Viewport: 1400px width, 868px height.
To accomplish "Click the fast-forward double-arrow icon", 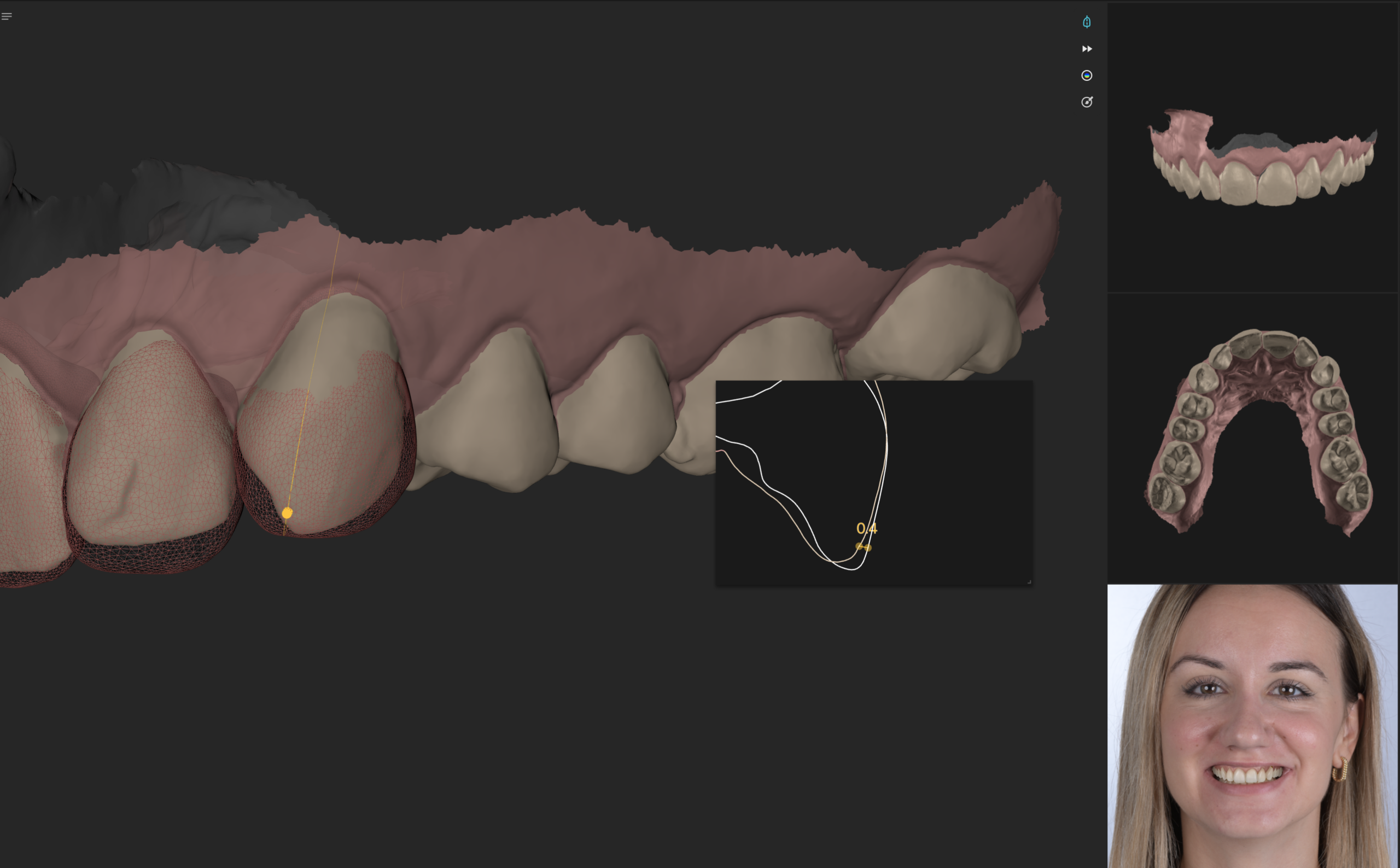I will pos(1087,49).
